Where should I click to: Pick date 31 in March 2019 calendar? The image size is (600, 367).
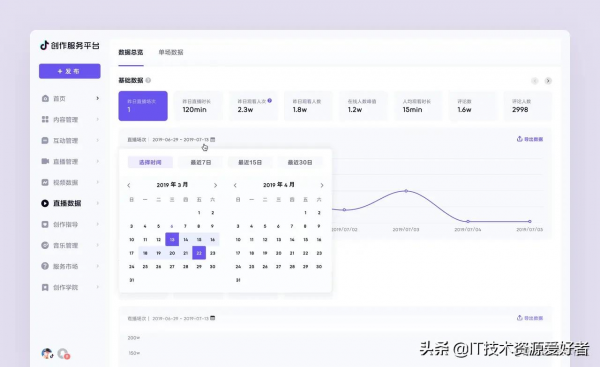pyautogui.click(x=132, y=280)
